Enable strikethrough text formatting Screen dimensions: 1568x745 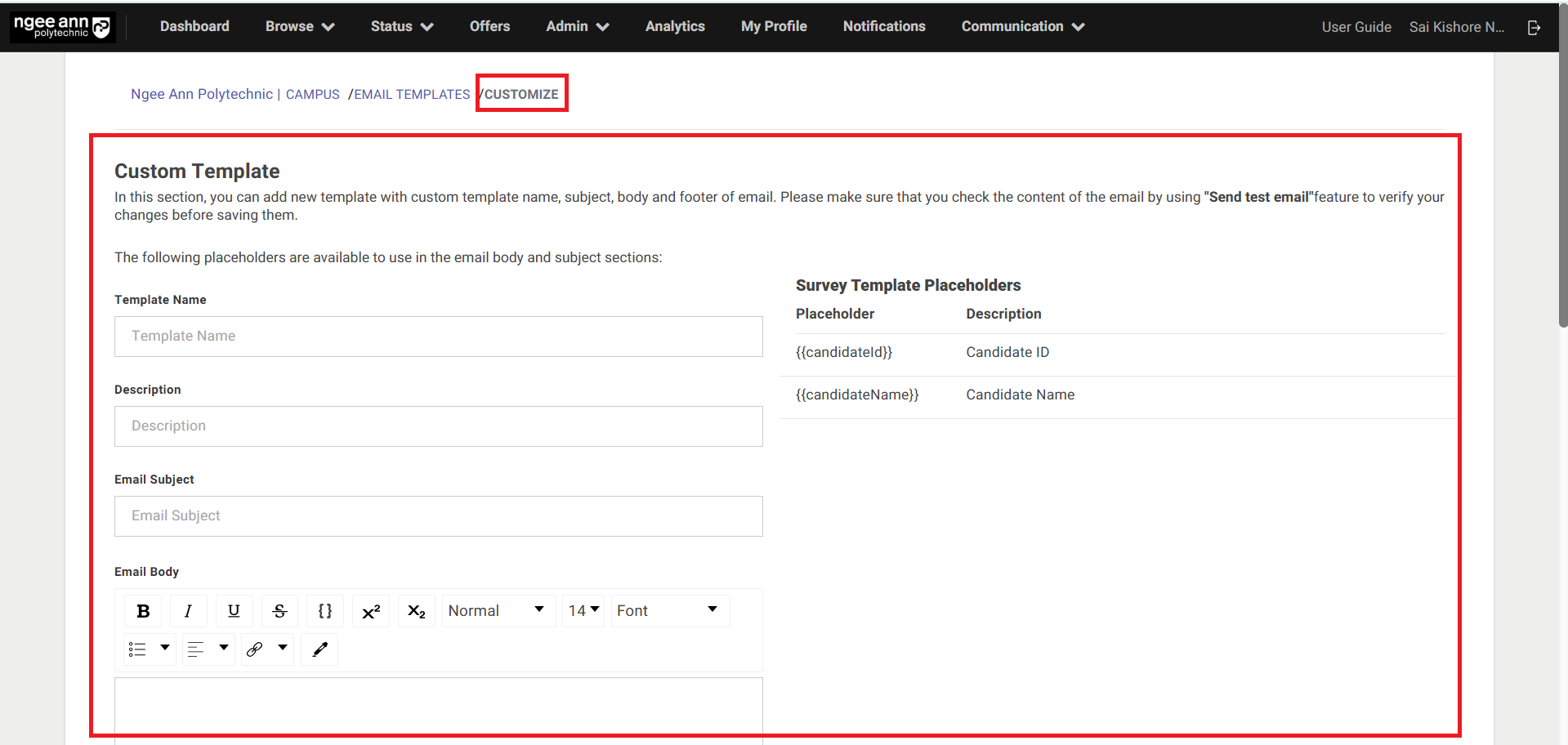point(279,611)
